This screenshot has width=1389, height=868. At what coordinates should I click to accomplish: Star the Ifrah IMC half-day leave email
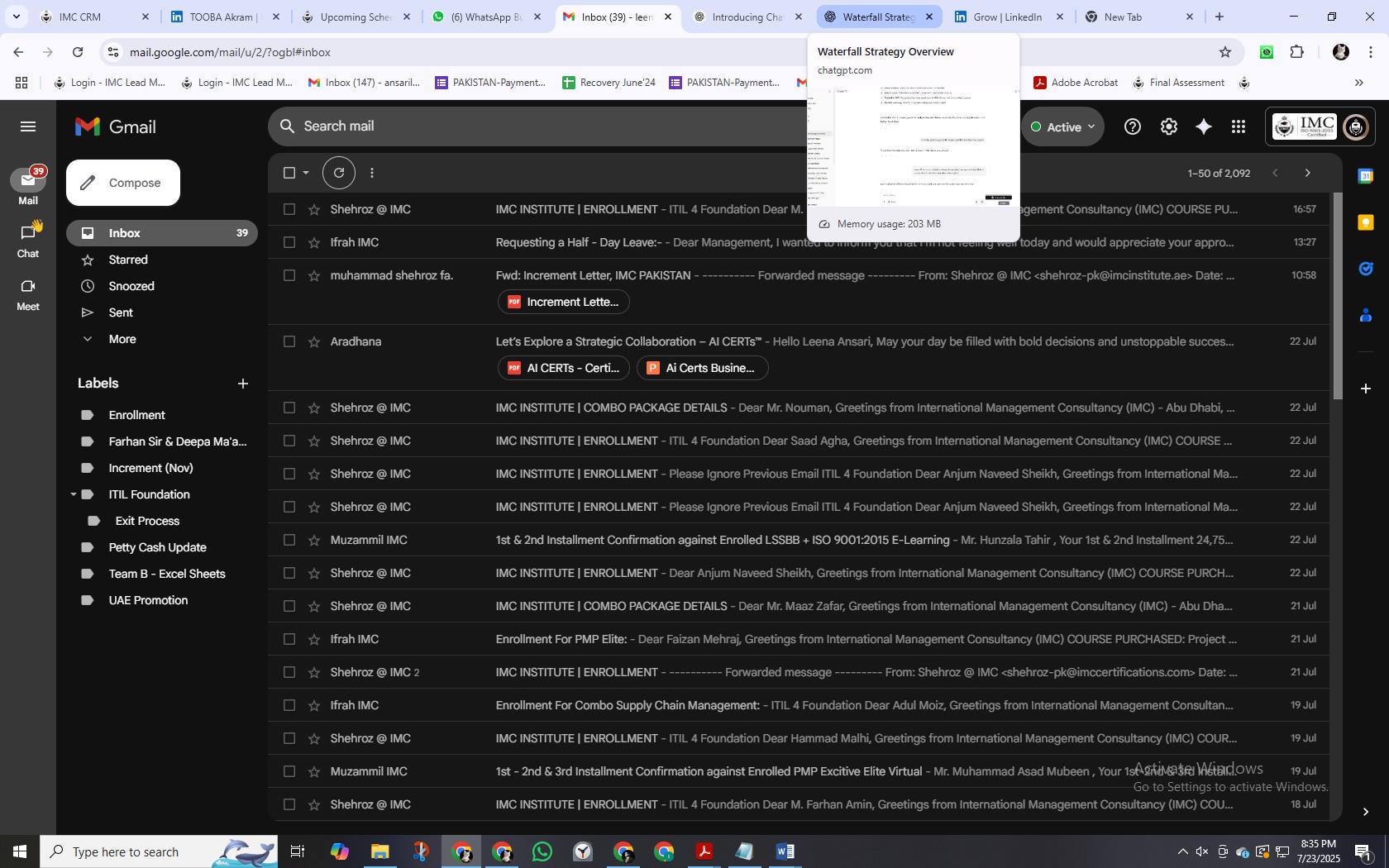pyautogui.click(x=314, y=242)
